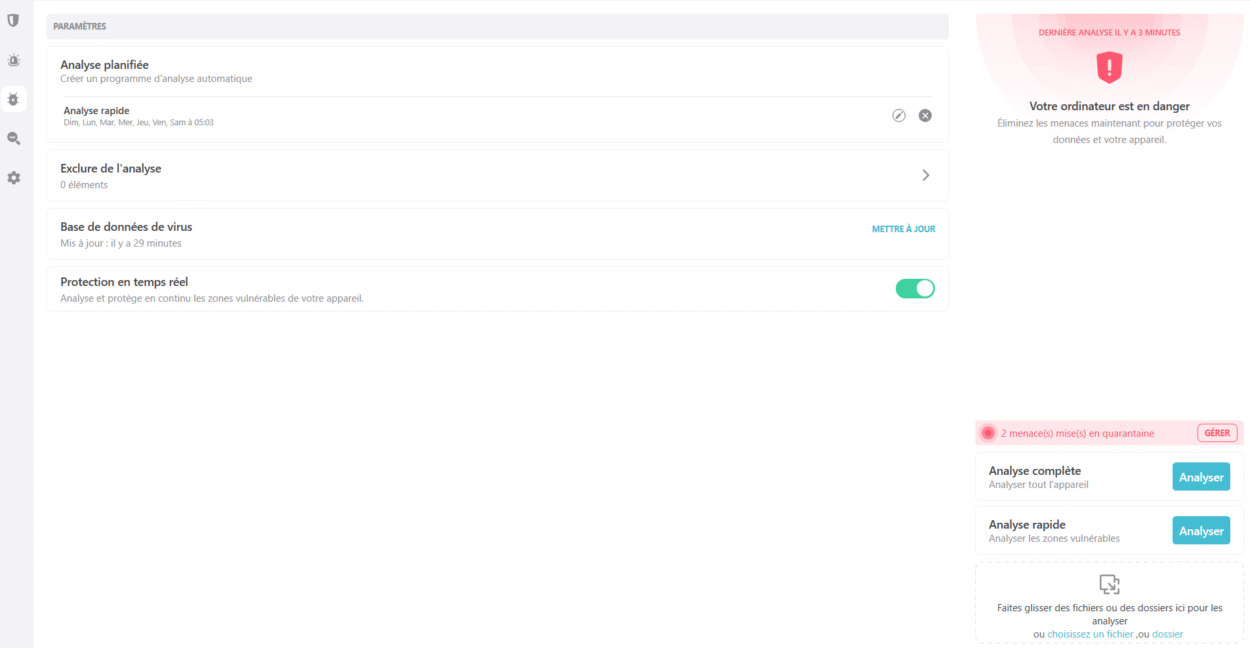The height and width of the screenshot is (648, 1250).
Task: Disable Protection en temps réel toggle
Action: (914, 289)
